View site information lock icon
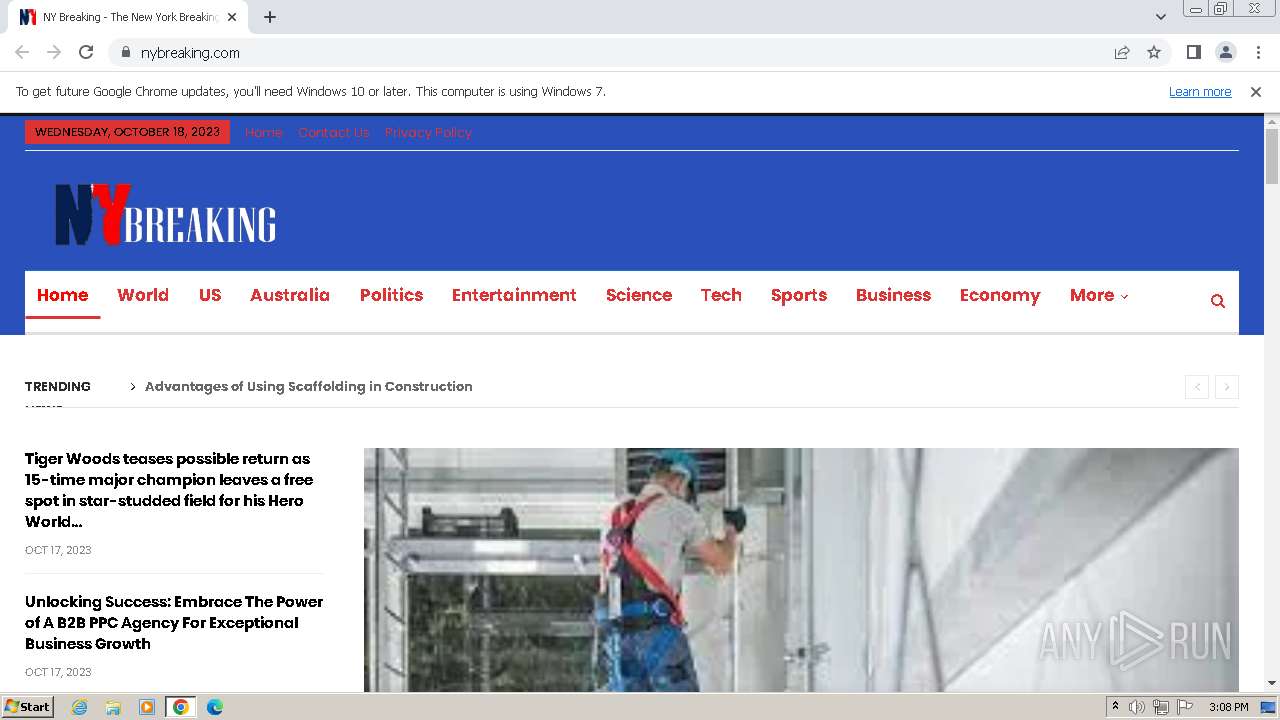This screenshot has width=1280, height=720. [x=125, y=52]
